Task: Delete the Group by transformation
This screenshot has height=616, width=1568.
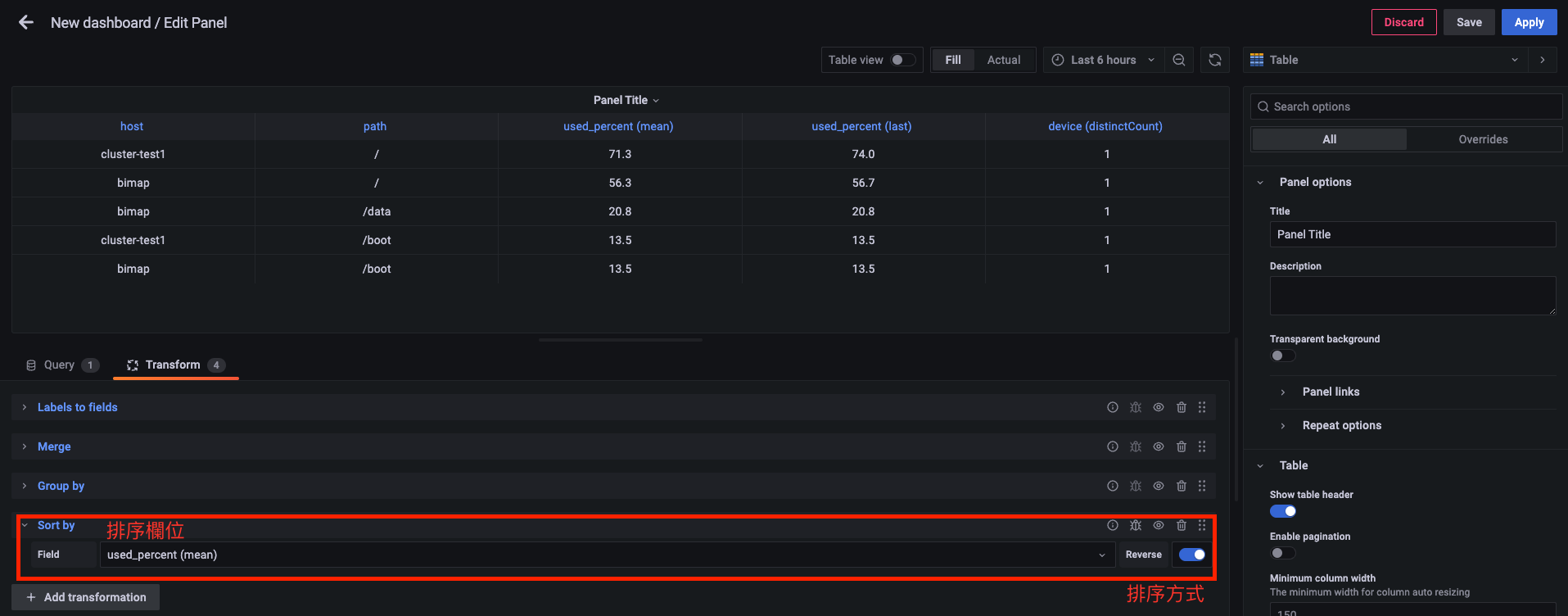Action: click(x=1182, y=486)
